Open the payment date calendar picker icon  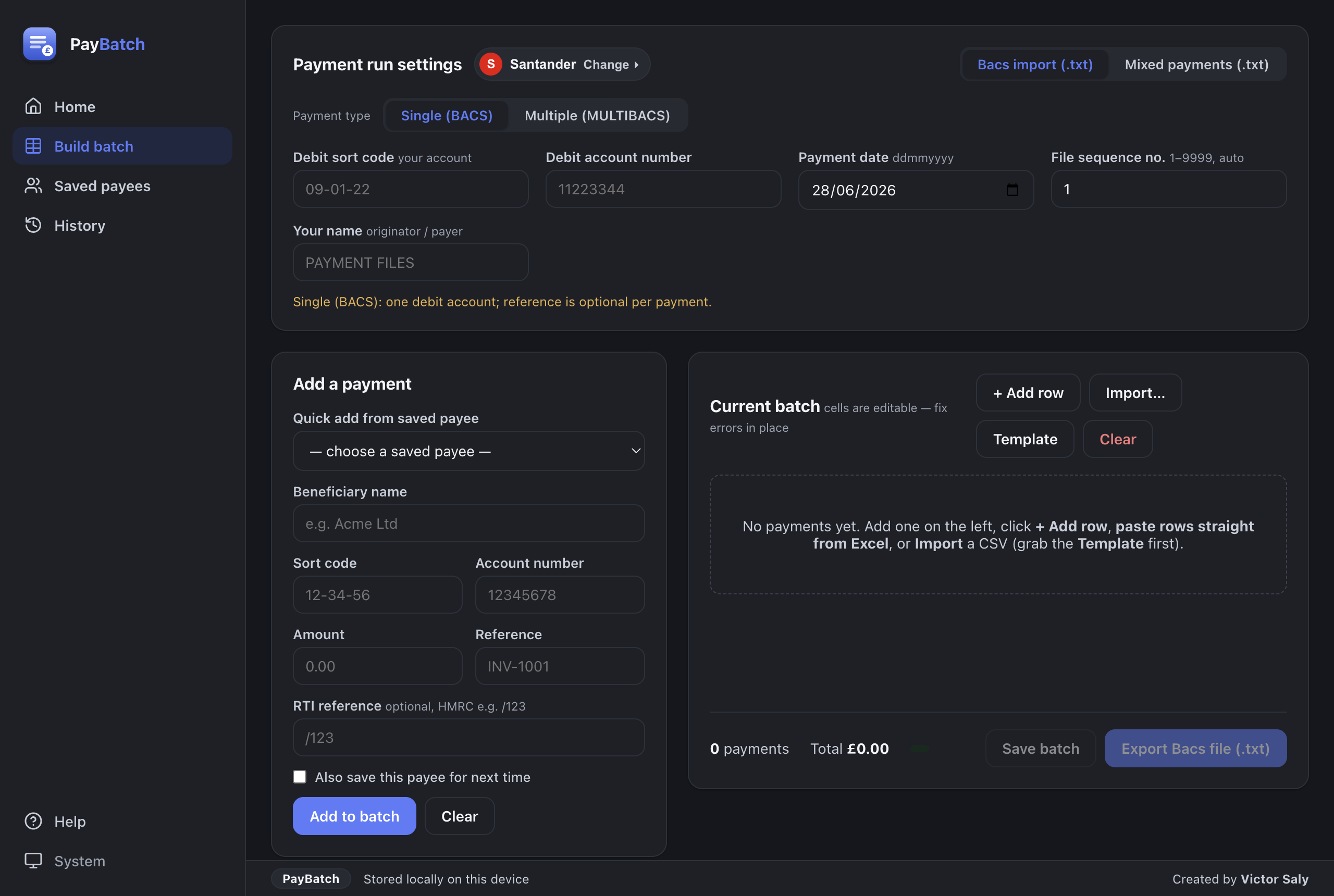(1012, 190)
